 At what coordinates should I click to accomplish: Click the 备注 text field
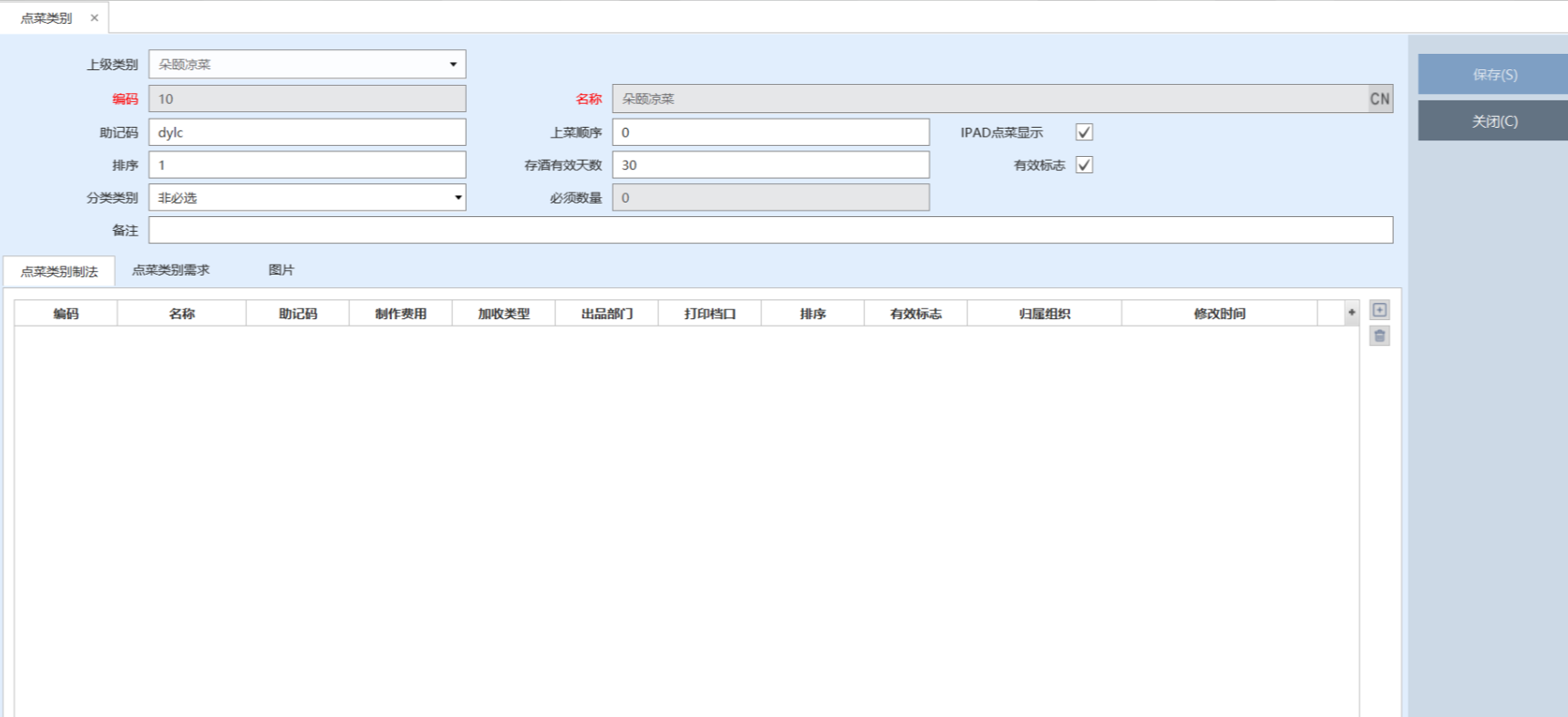[x=770, y=230]
